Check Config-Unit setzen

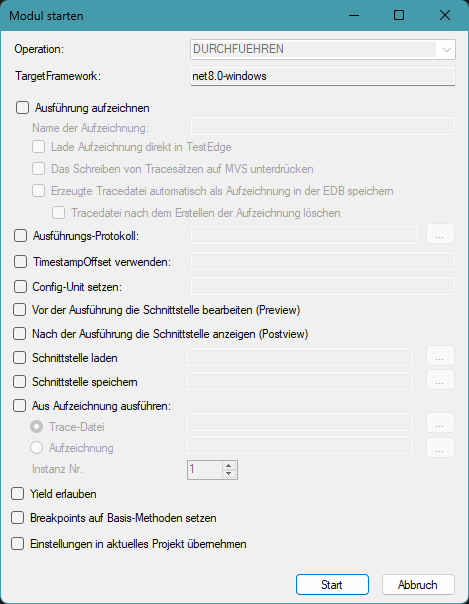click(x=20, y=287)
